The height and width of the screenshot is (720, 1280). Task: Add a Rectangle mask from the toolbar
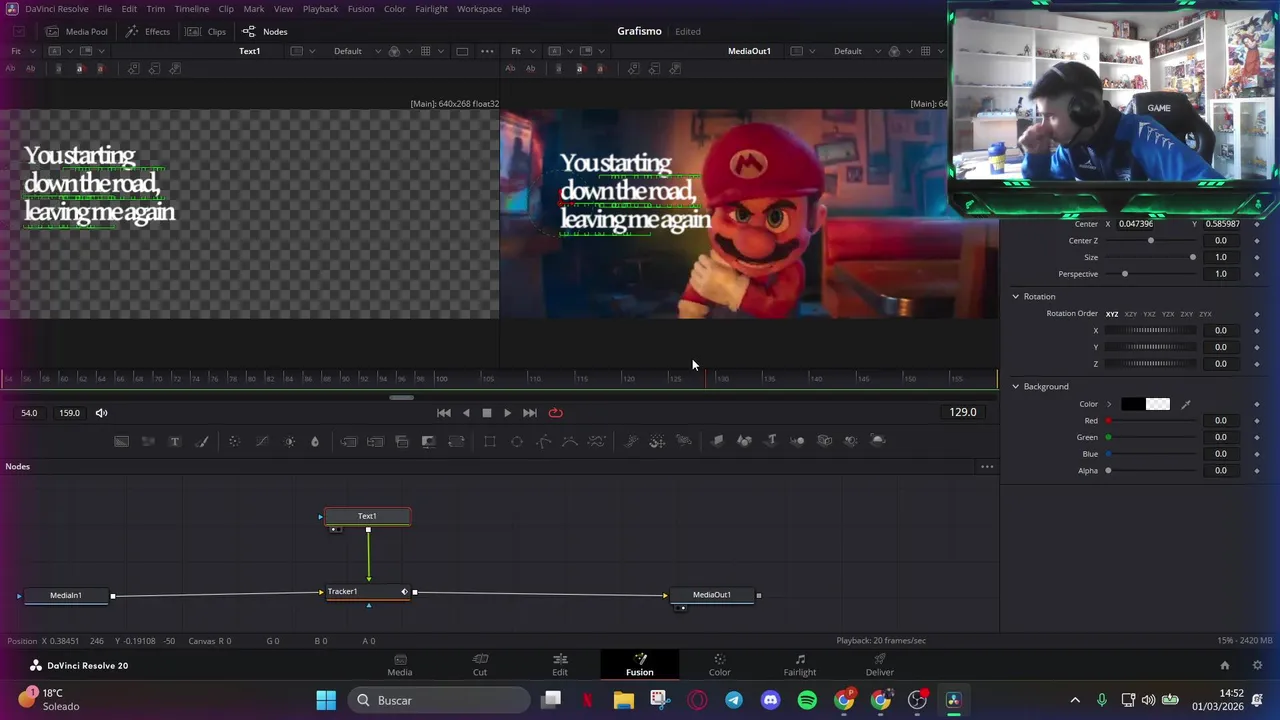(490, 441)
